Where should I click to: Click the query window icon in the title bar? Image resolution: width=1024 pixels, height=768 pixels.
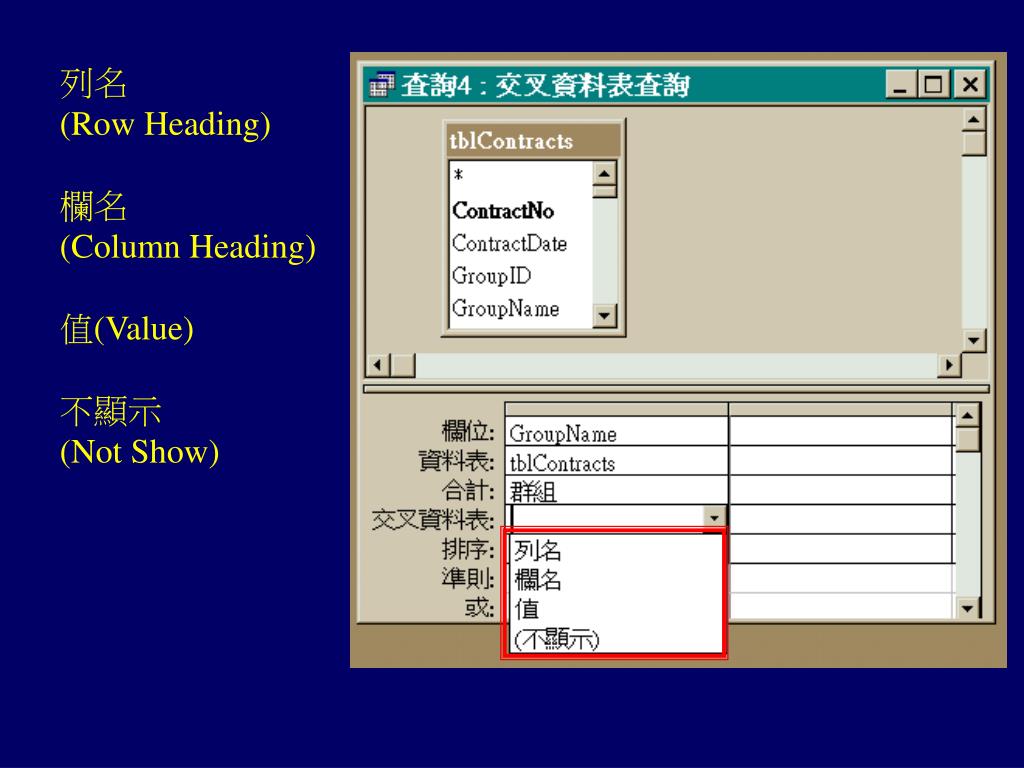click(x=381, y=85)
